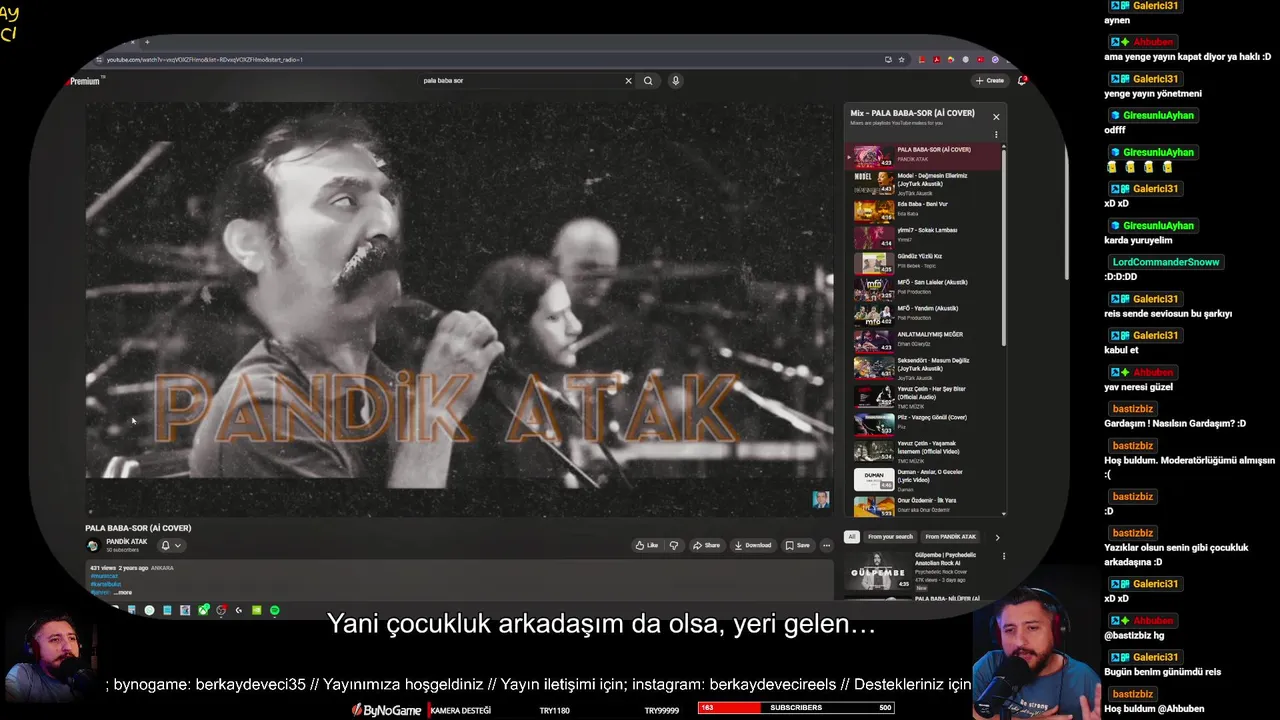The height and width of the screenshot is (720, 1280).
Task: Play 'MFÖ - Yandım (Akustik)'
Action: (x=924, y=314)
